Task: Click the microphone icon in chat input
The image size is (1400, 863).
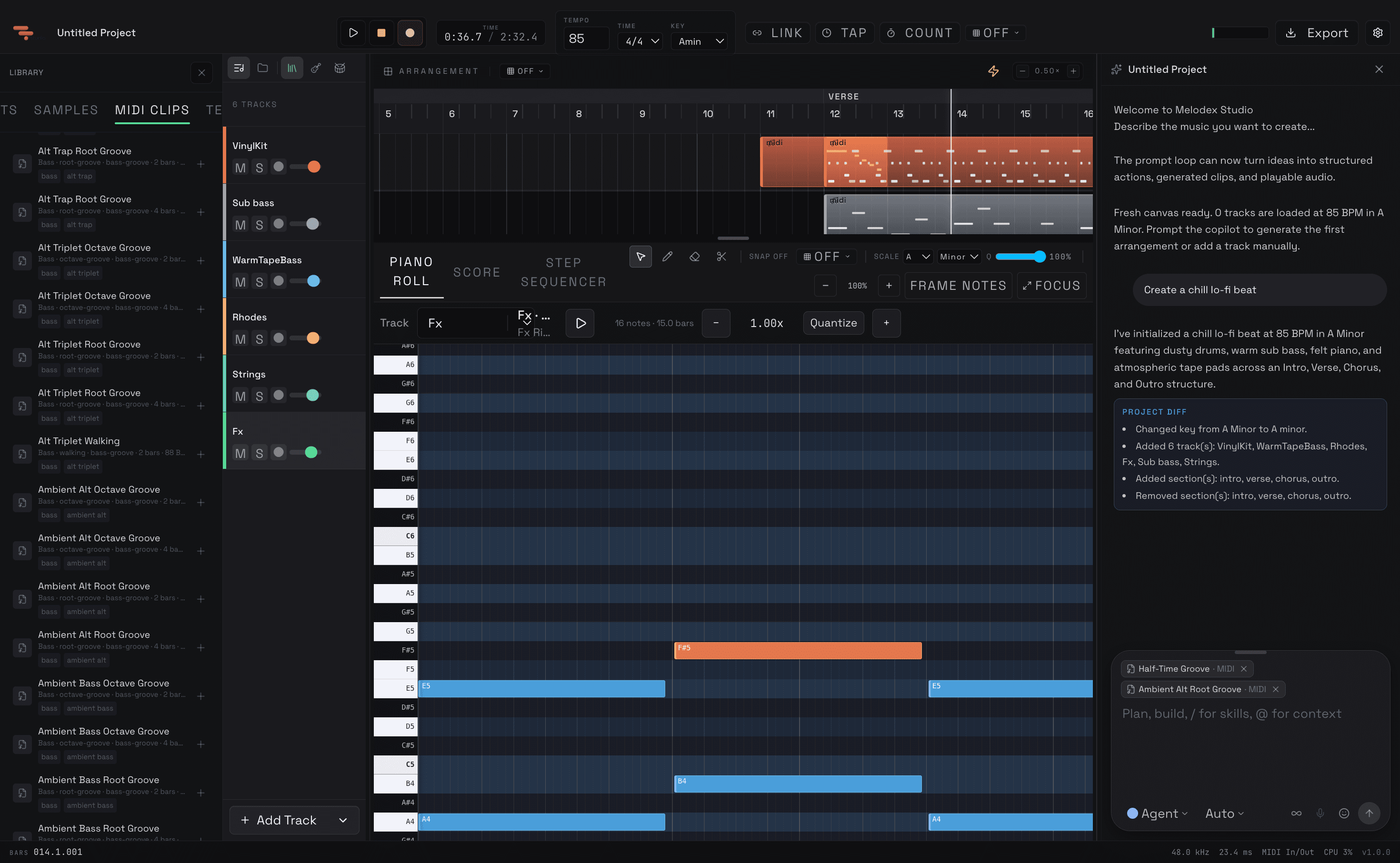Action: click(x=1320, y=813)
